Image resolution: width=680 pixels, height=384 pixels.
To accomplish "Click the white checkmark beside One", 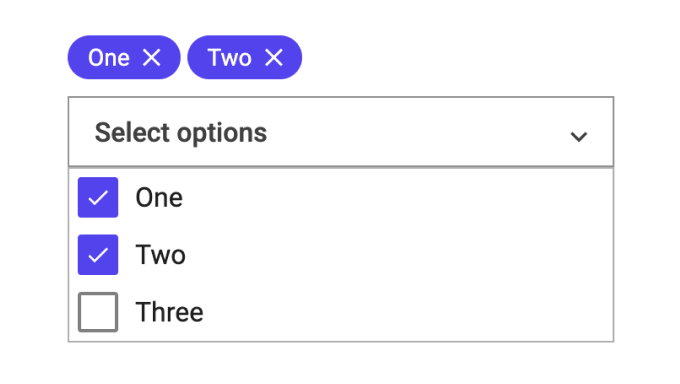I will point(98,198).
